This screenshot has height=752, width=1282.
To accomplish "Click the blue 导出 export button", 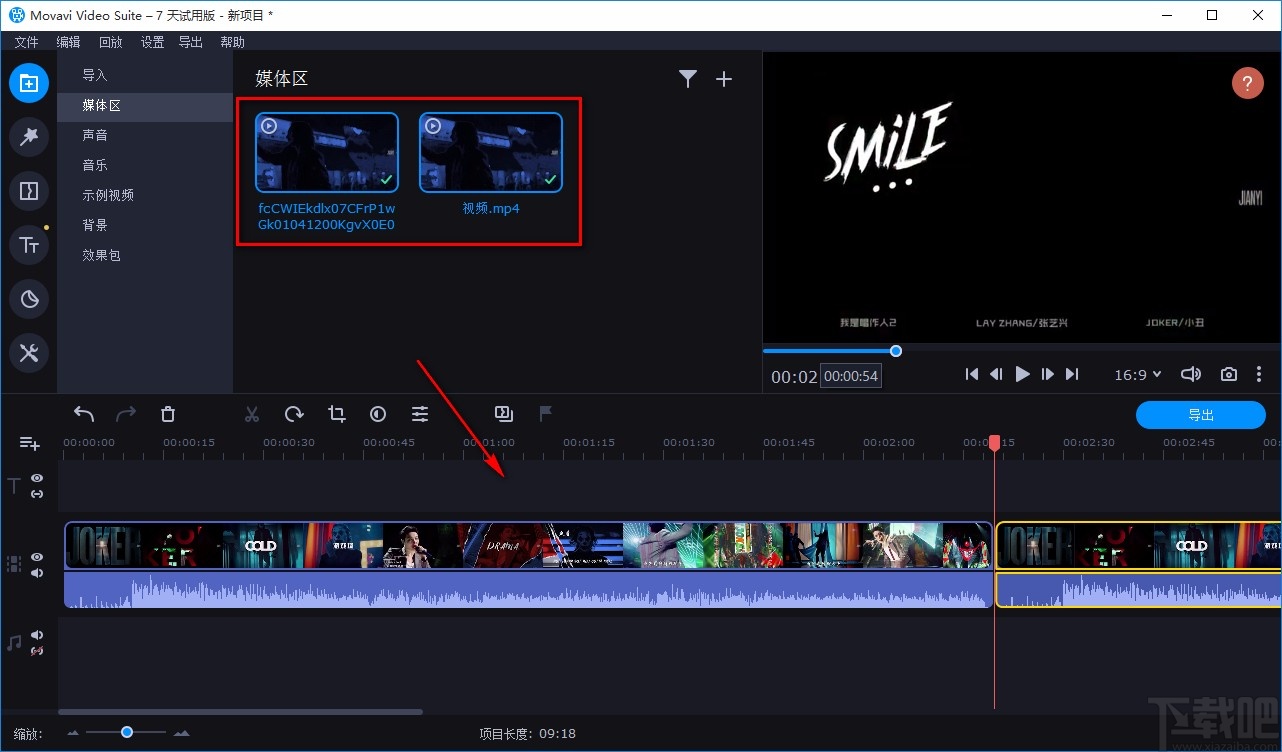I will coord(1201,415).
